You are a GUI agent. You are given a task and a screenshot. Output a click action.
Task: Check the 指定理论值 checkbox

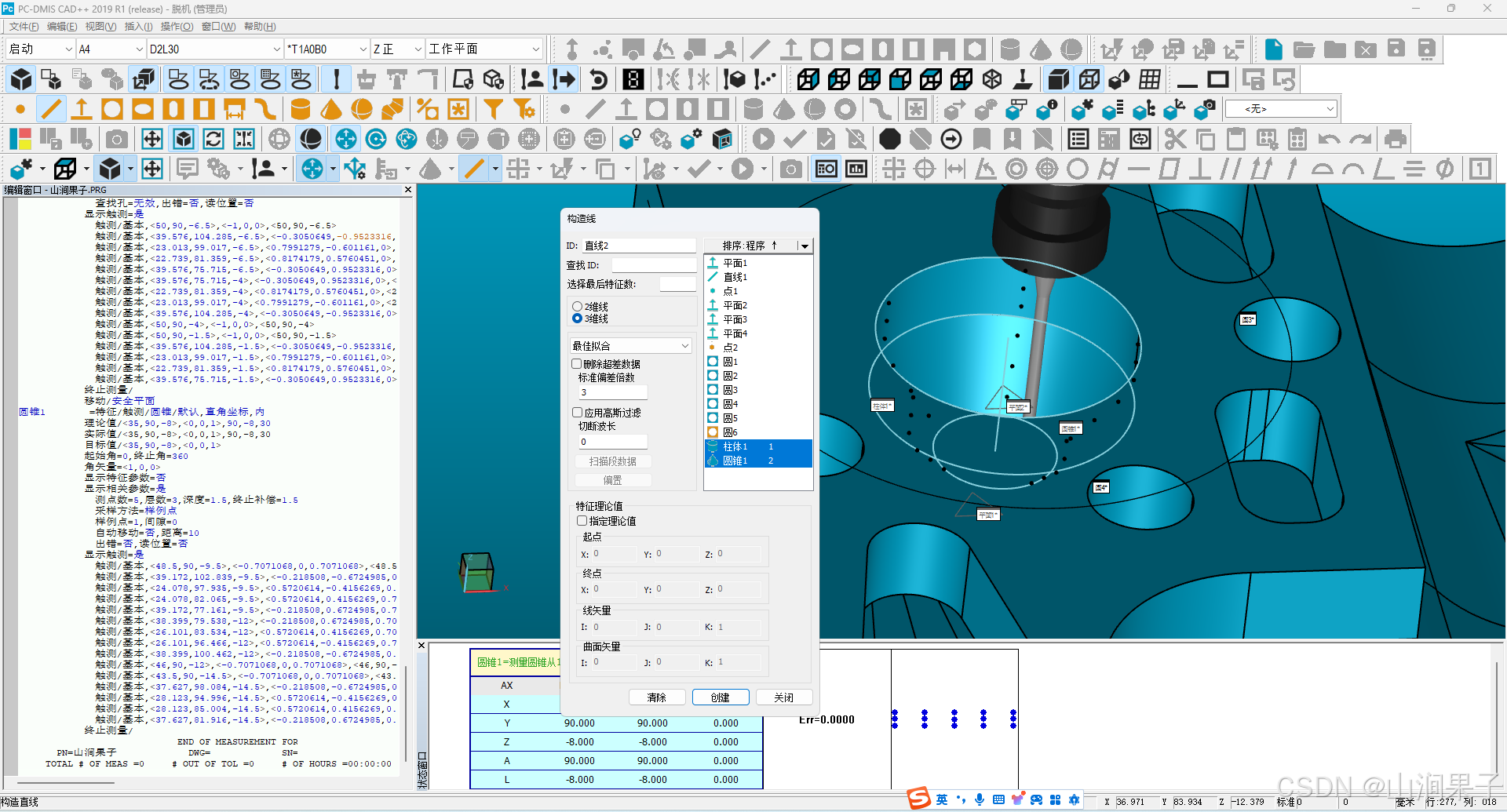pos(582,521)
